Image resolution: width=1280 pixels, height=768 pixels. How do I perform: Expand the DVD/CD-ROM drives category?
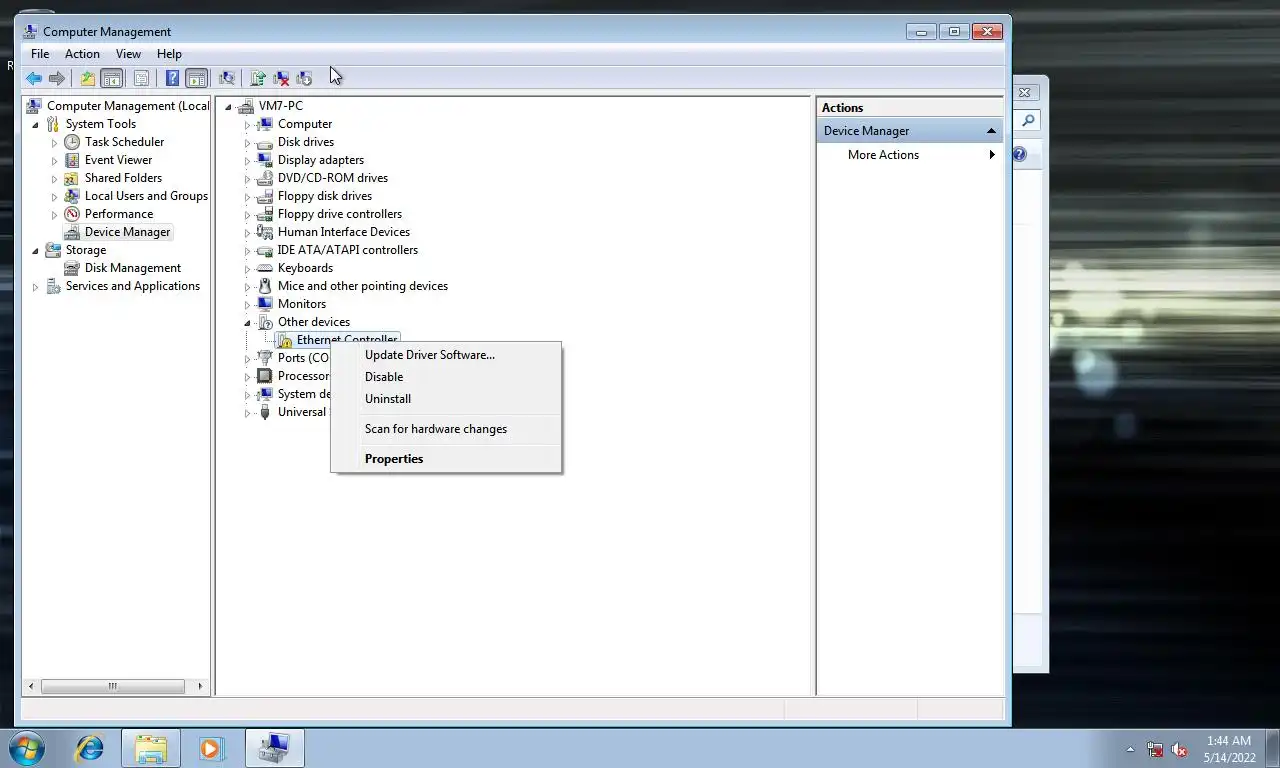248,178
